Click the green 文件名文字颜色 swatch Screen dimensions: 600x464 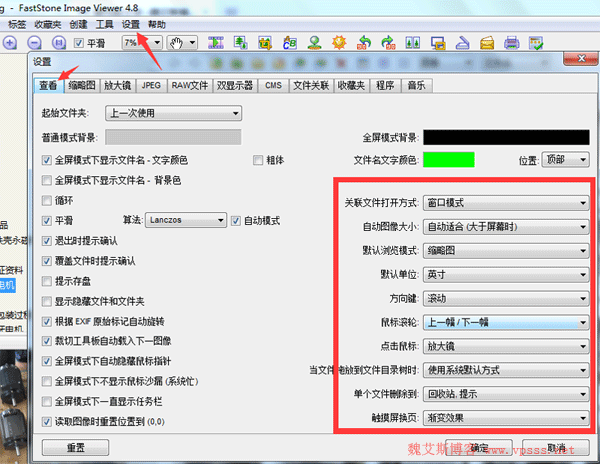click(x=448, y=160)
